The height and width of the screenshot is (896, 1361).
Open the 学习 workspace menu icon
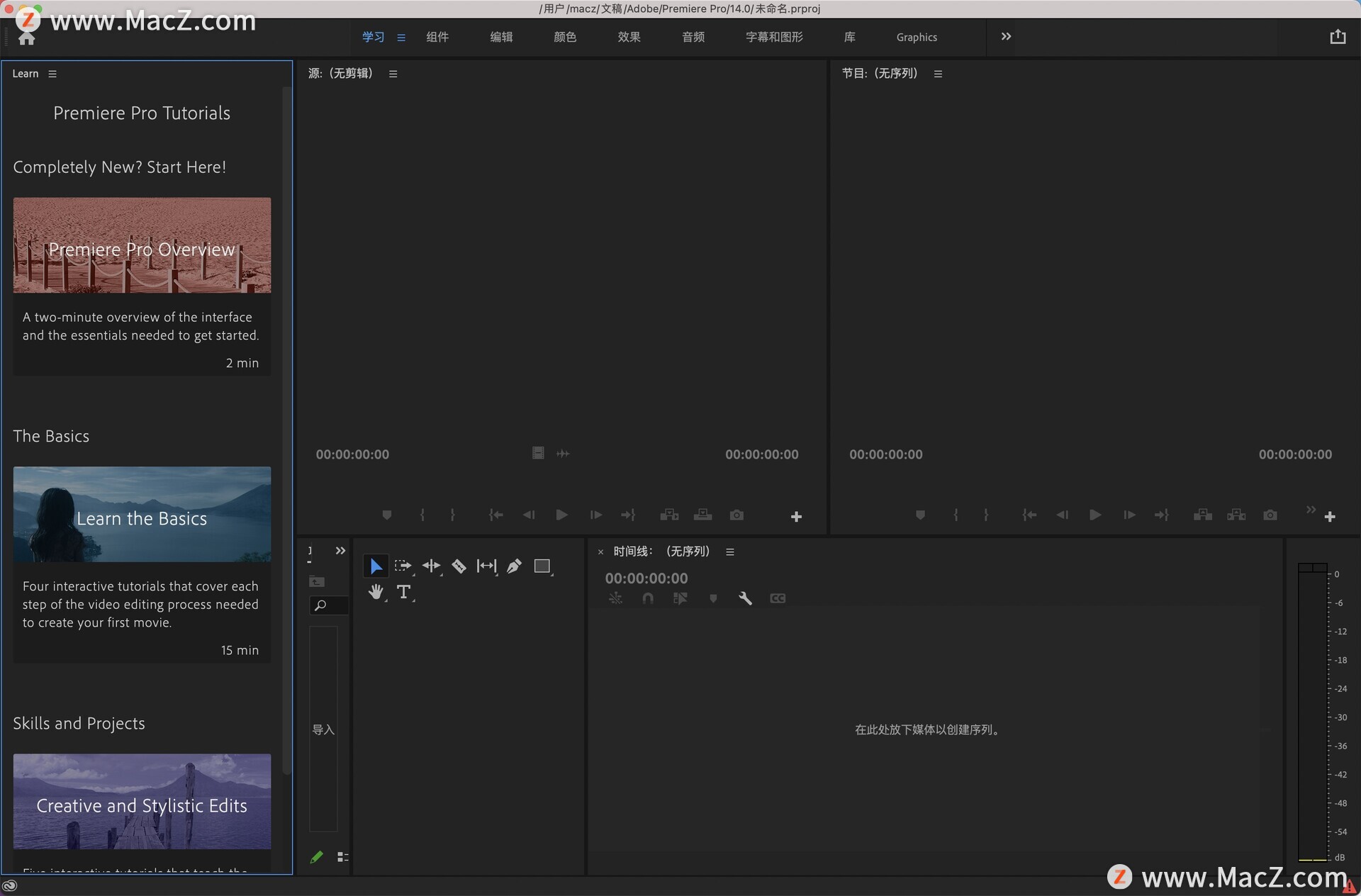pyautogui.click(x=401, y=38)
